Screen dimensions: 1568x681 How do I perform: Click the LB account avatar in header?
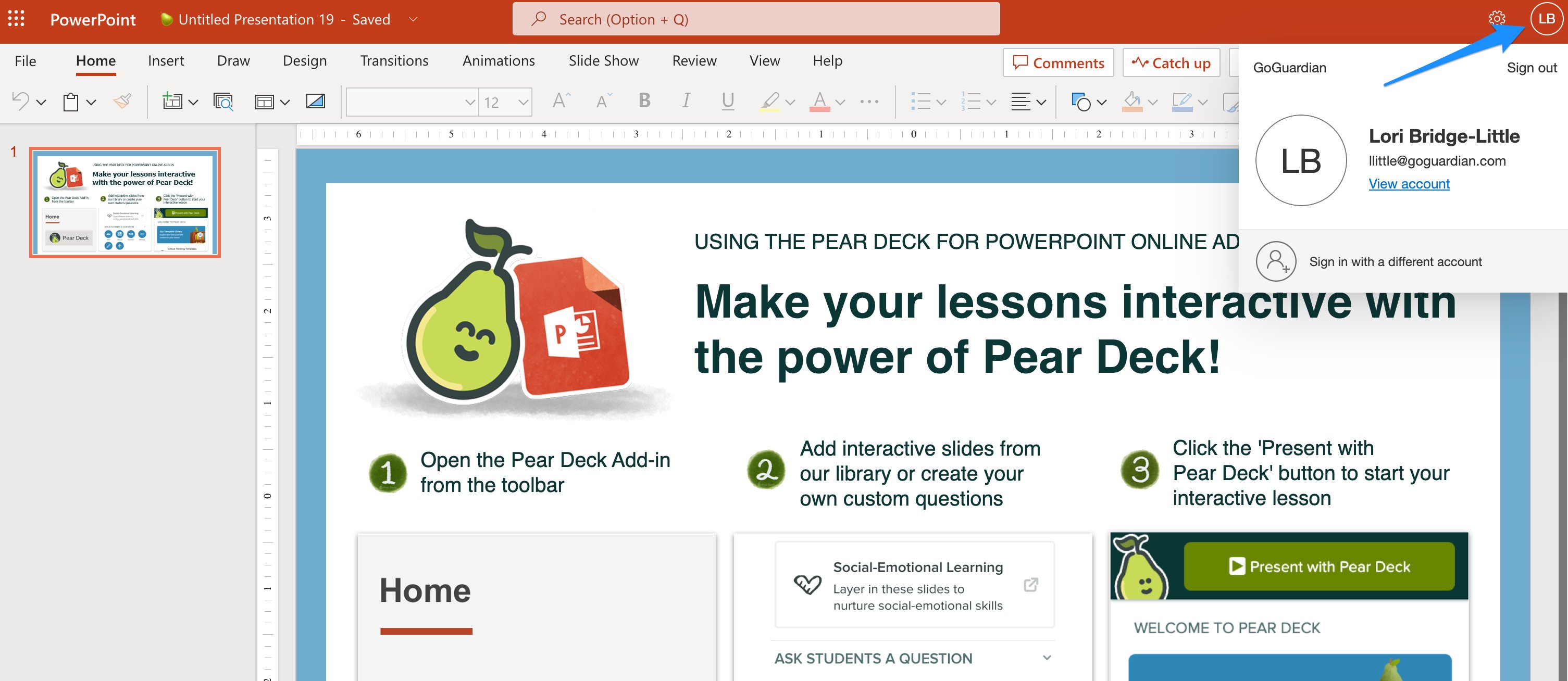point(1547,19)
